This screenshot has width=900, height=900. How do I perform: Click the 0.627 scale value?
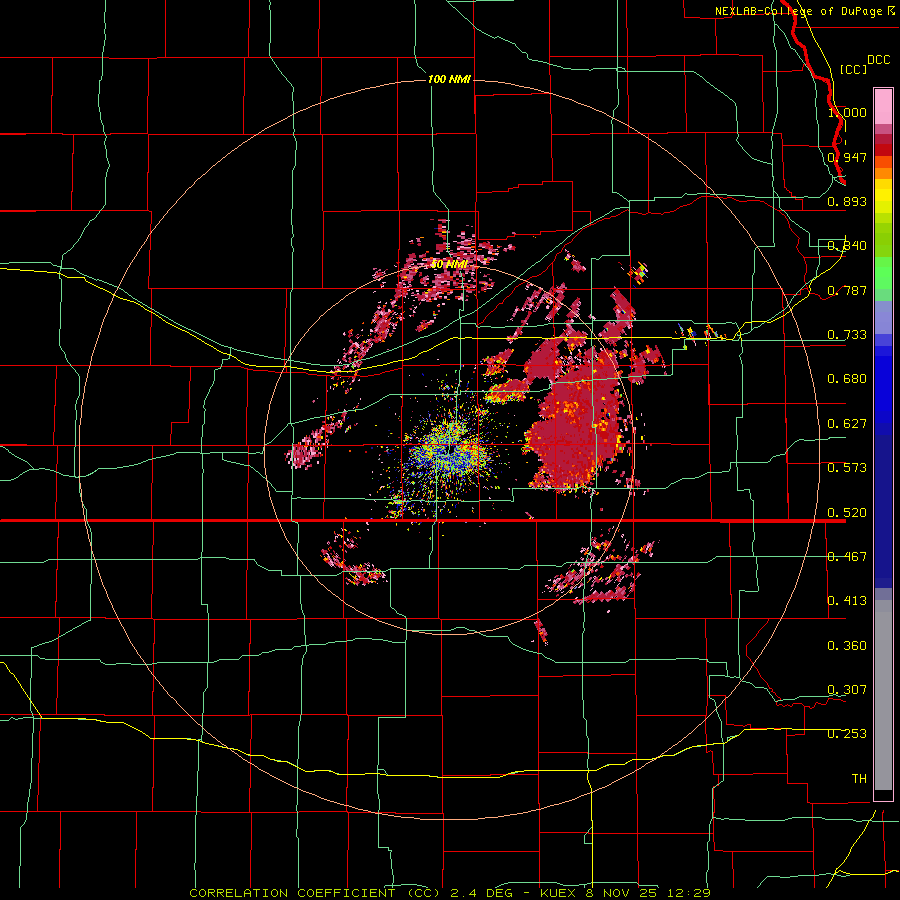coord(847,424)
